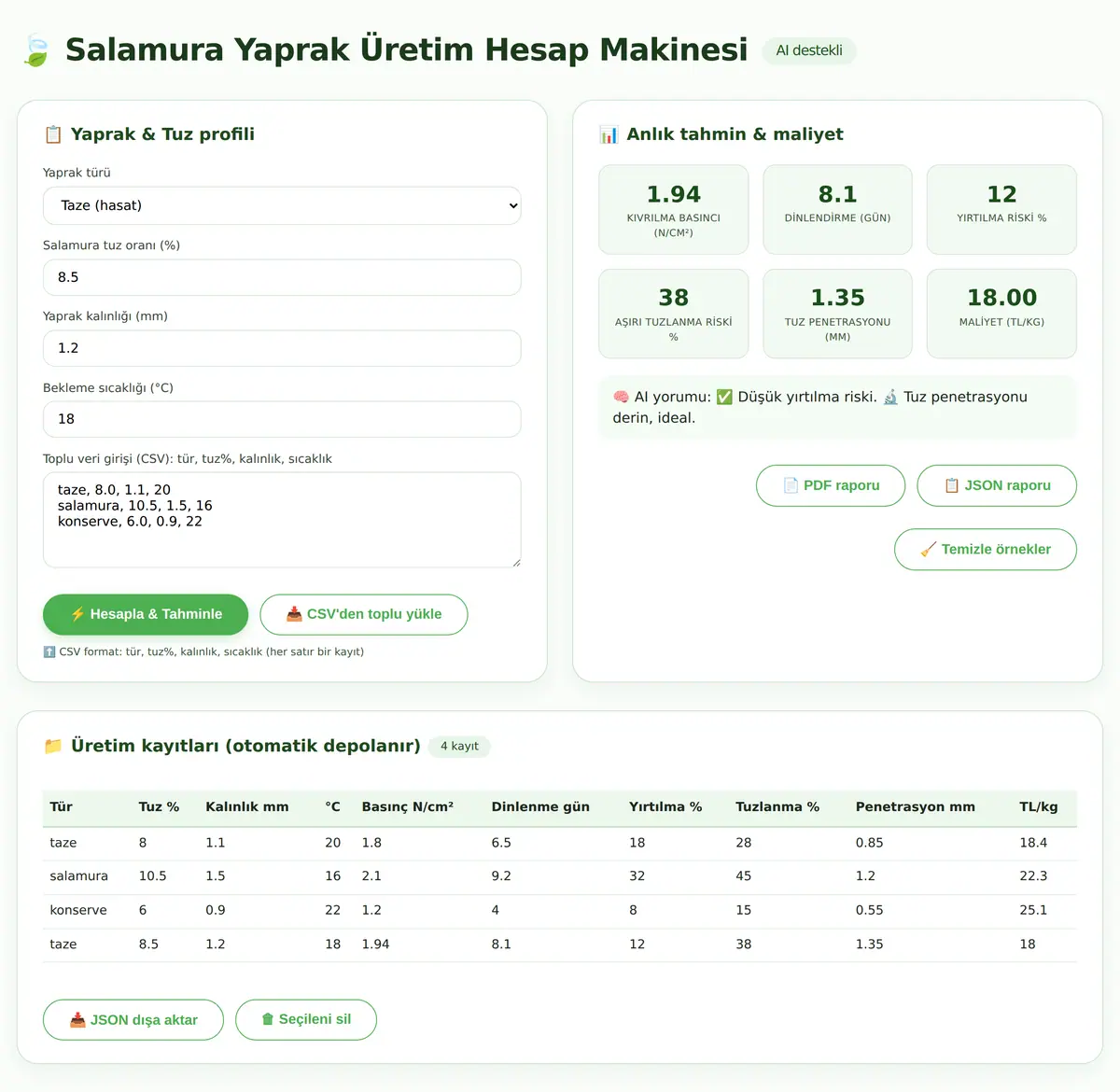Click the Aşırı tuzlanma riski 38 card

click(x=674, y=314)
